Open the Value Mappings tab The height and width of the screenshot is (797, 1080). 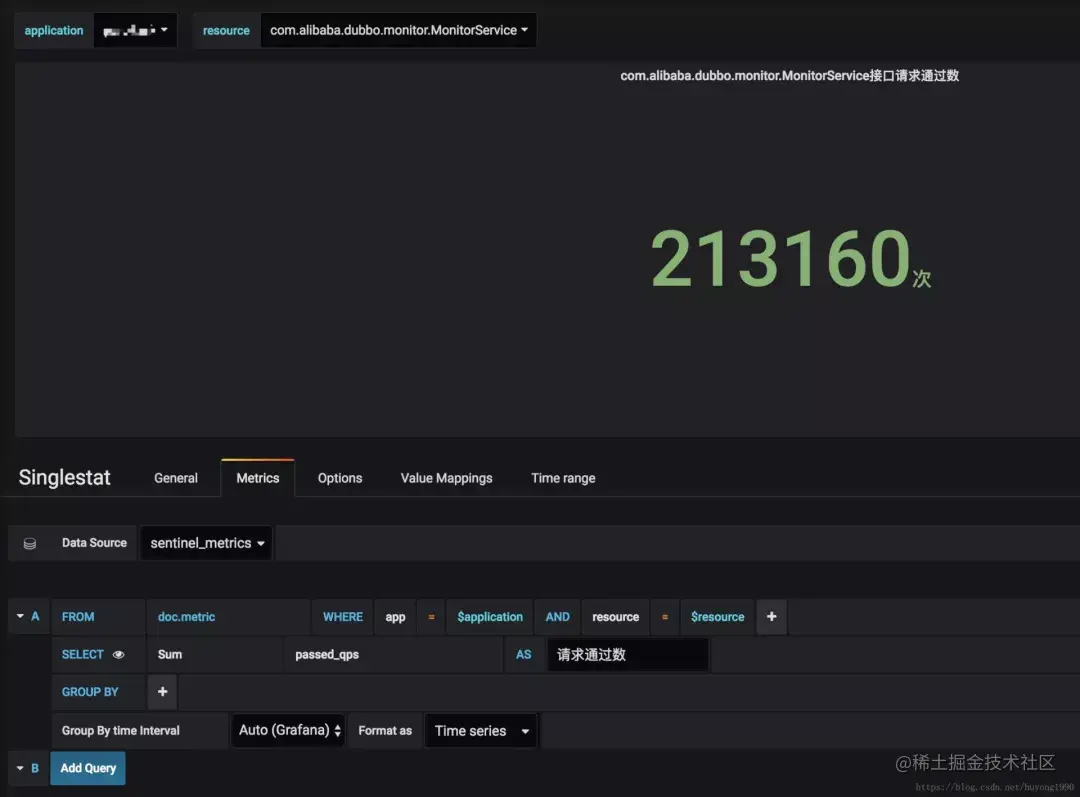pos(446,478)
